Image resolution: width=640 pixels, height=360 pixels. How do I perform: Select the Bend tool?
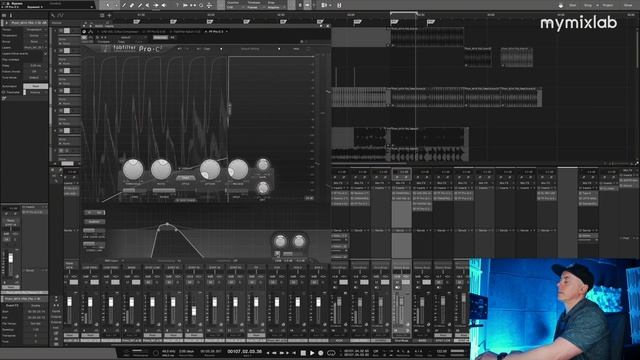[156, 5]
